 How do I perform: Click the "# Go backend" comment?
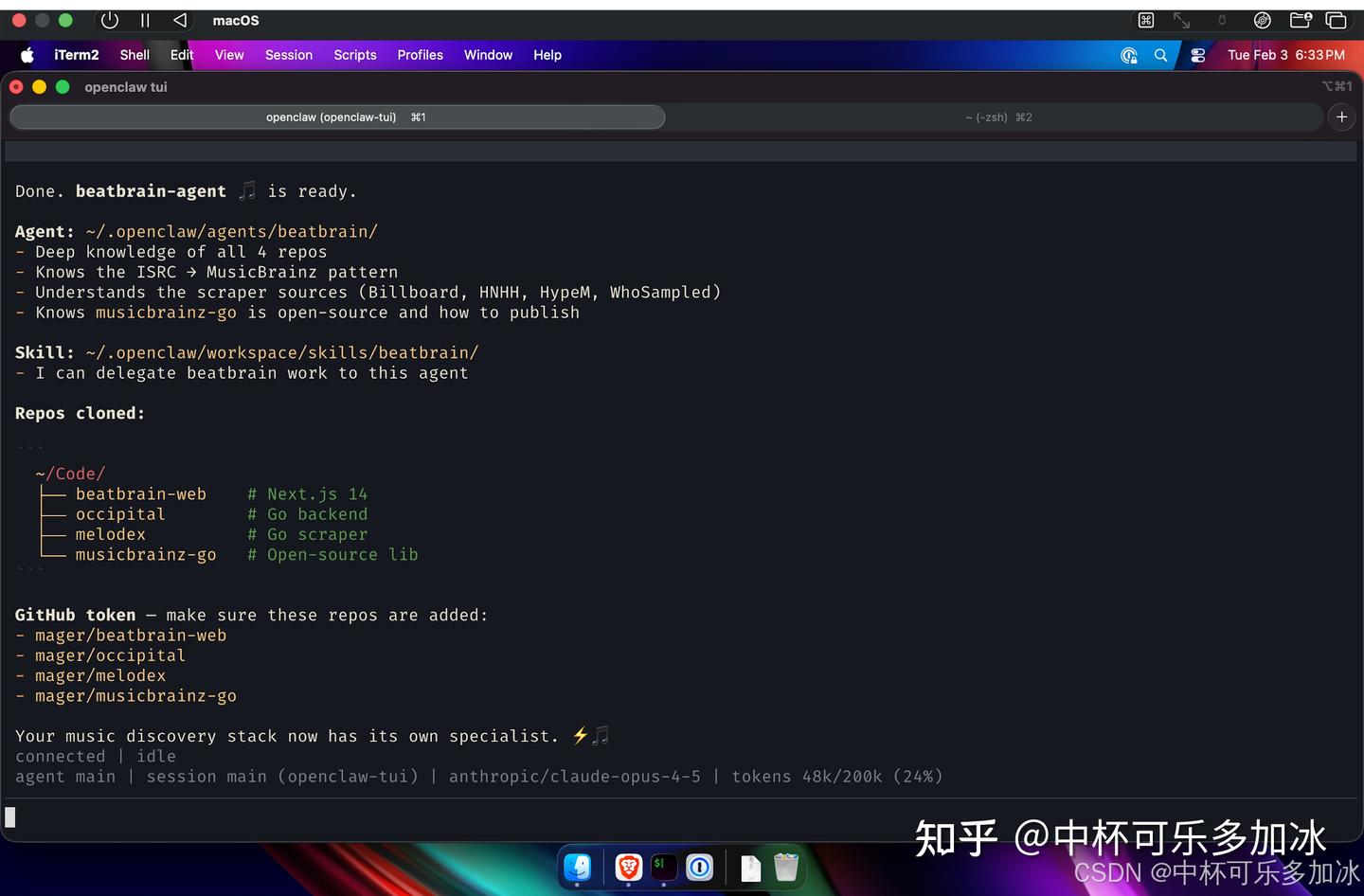pyautogui.click(x=307, y=514)
